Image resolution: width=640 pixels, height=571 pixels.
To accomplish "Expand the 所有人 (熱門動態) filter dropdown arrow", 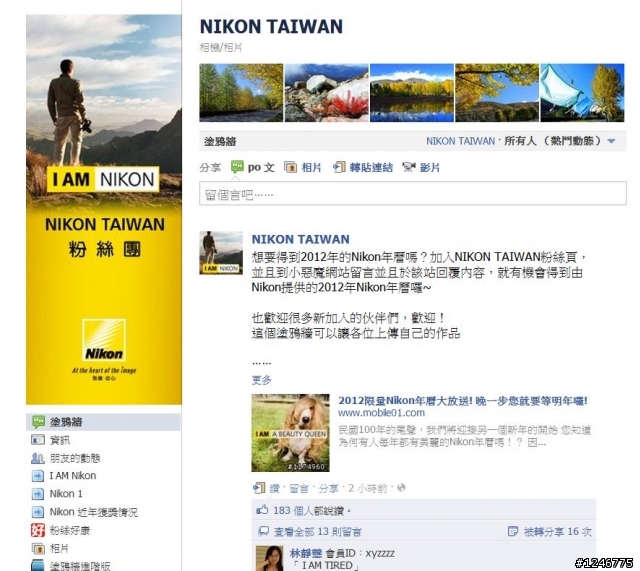I will pyautogui.click(x=611, y=141).
